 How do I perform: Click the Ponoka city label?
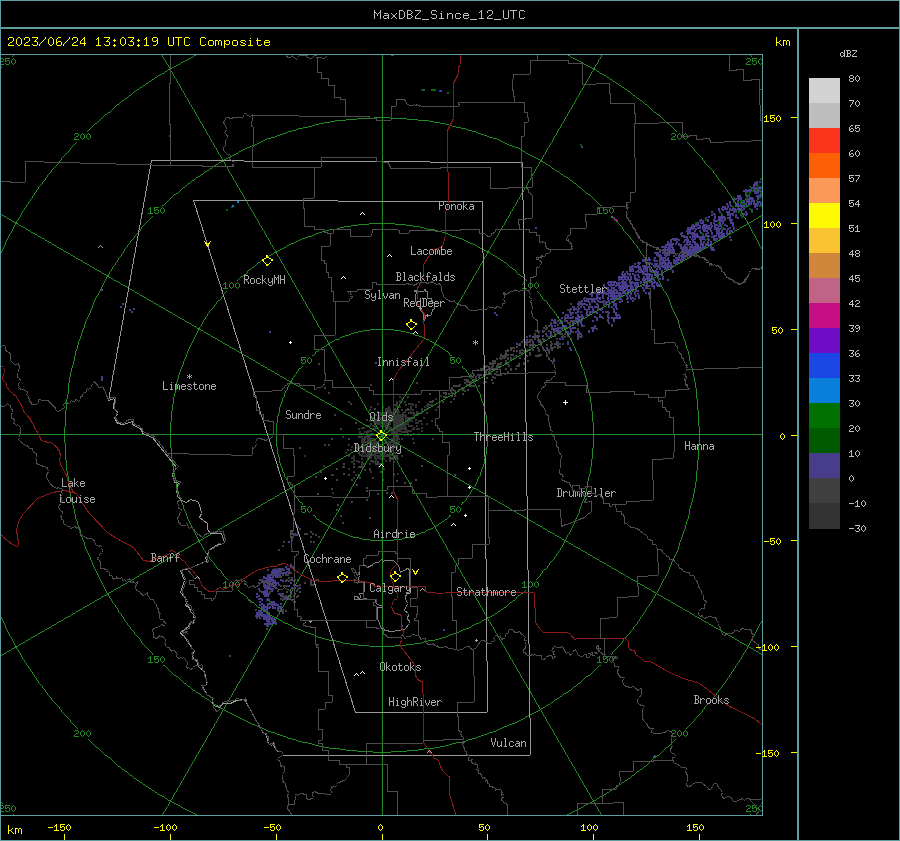[456, 206]
